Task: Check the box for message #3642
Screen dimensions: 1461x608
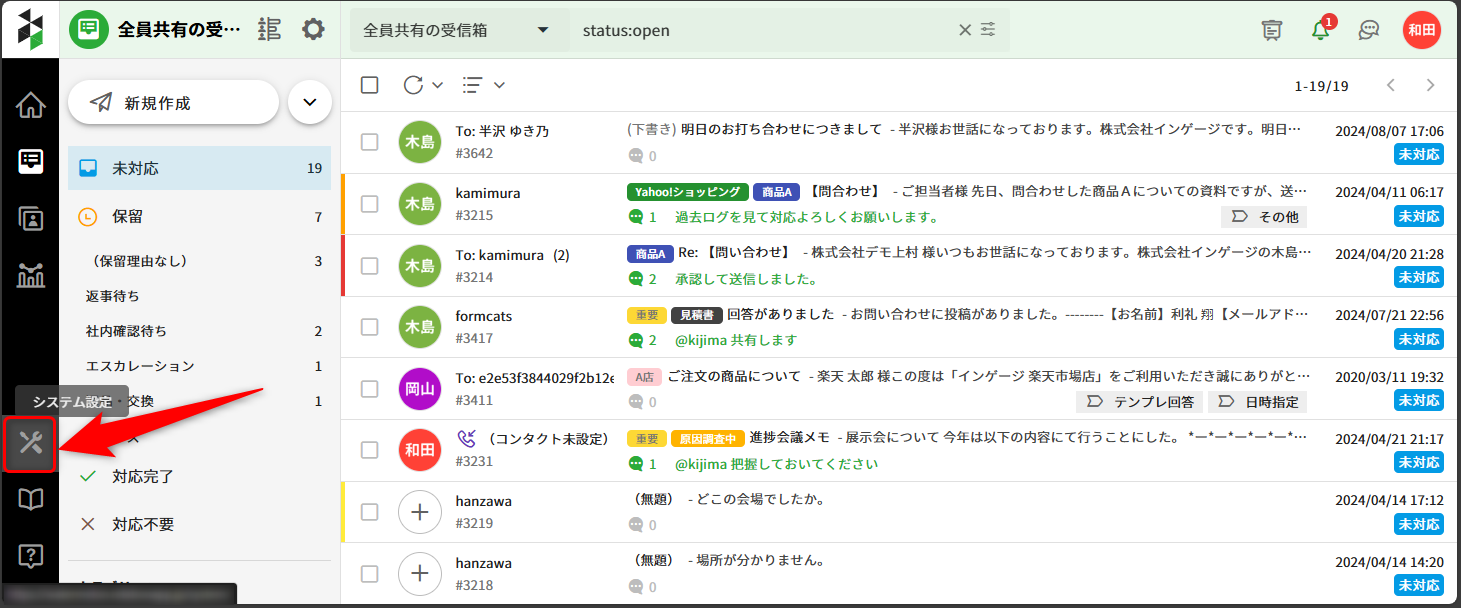Action: coord(370,142)
